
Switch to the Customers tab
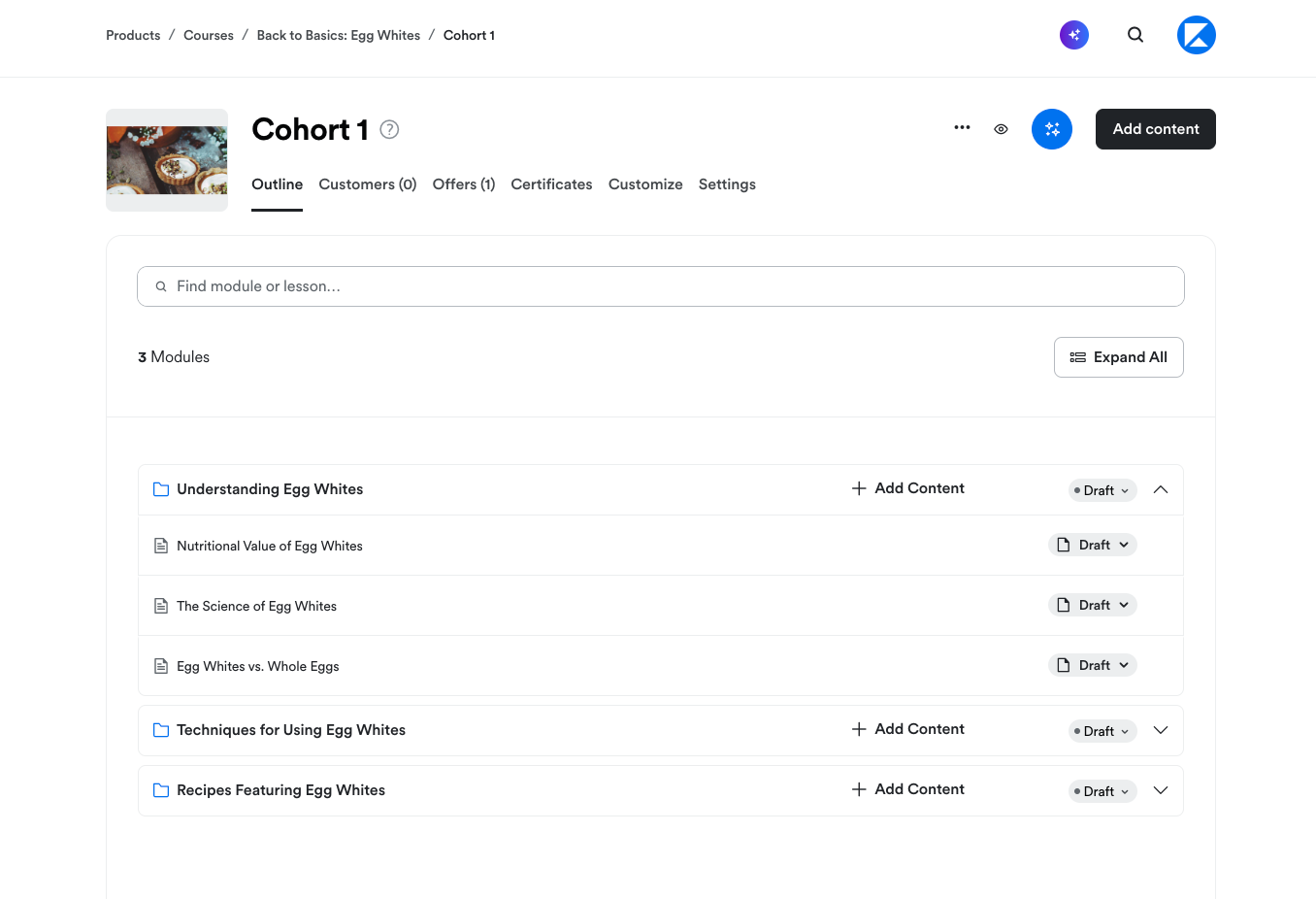pyautogui.click(x=368, y=184)
